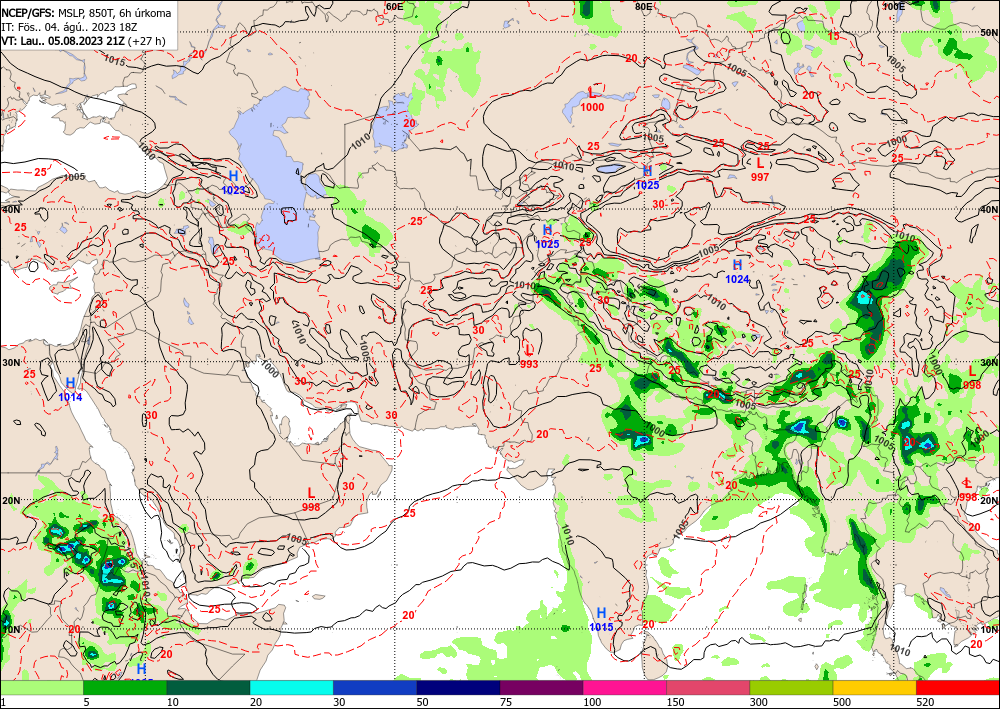
Task: Click the legend scale value '520'
Action: [x=925, y=703]
